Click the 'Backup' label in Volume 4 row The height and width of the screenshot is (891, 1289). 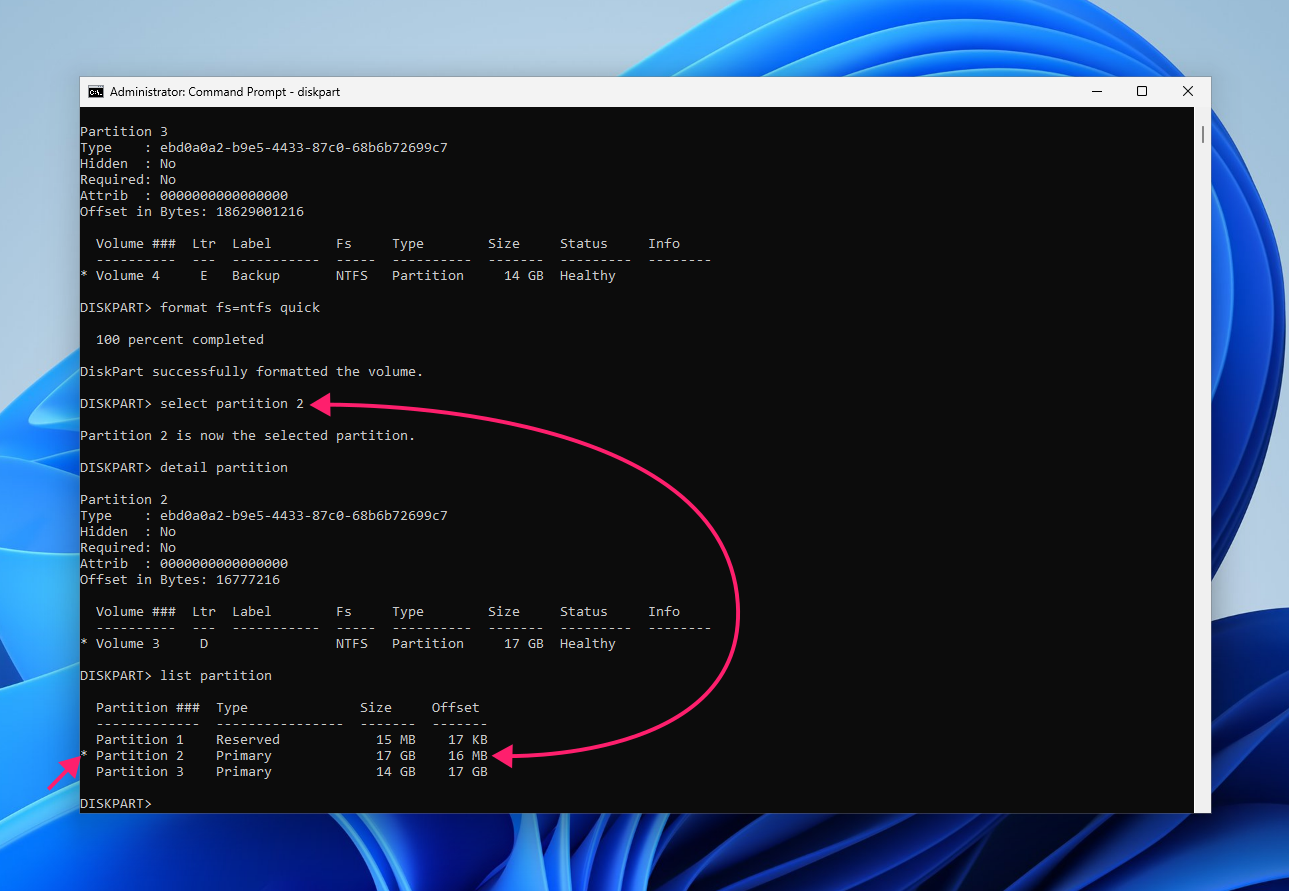(x=256, y=276)
